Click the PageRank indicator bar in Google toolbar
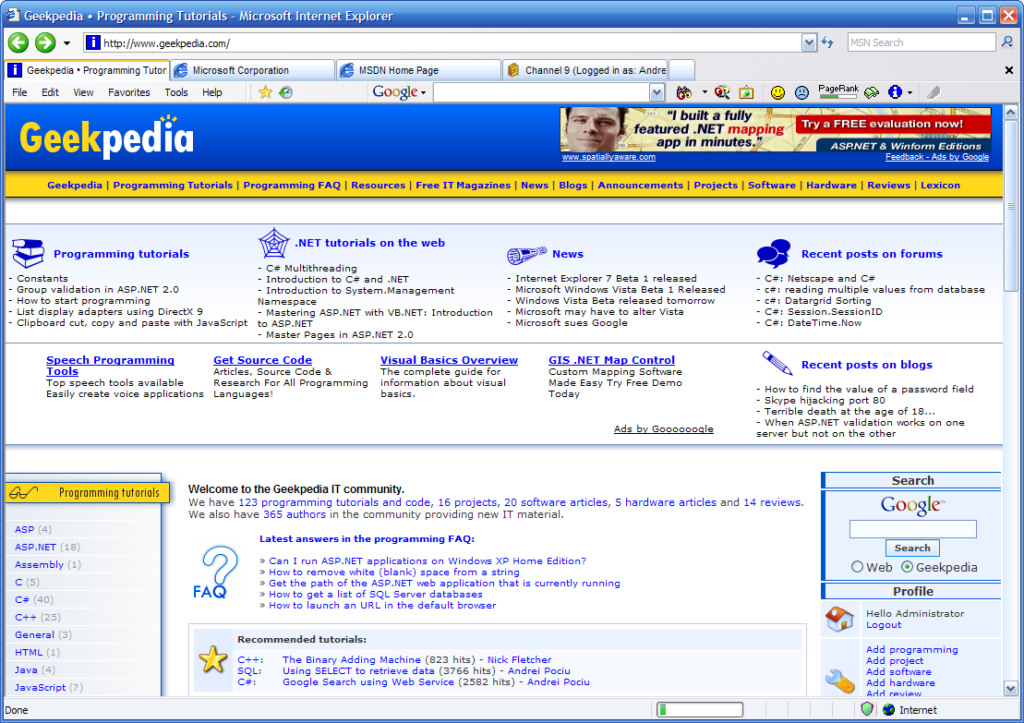The image size is (1024, 723). [838, 93]
